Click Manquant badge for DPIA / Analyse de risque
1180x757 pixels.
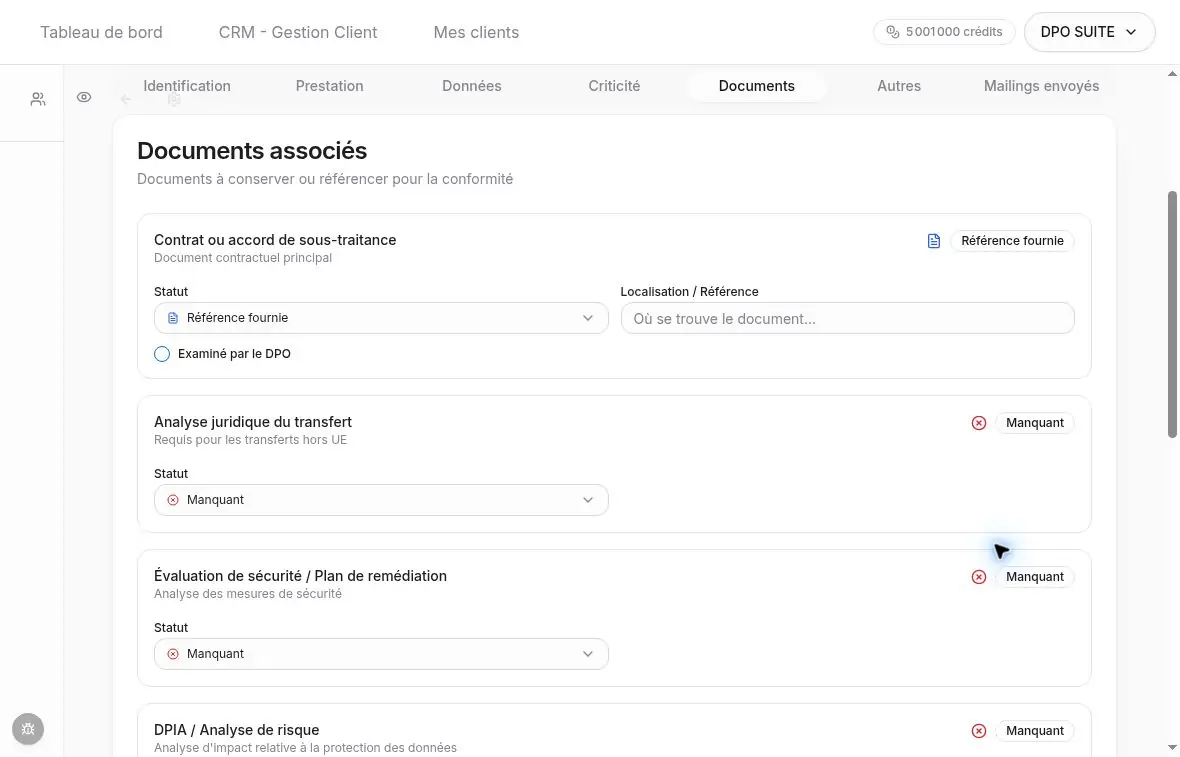pos(1035,731)
